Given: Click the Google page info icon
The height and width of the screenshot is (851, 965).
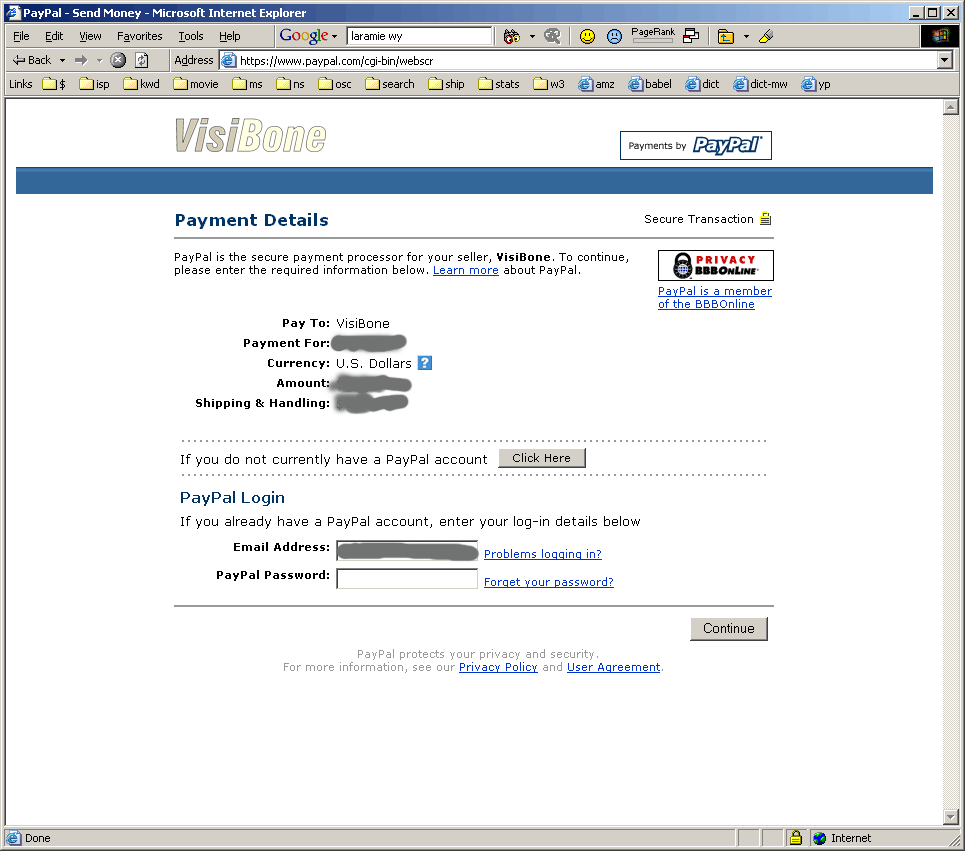Looking at the screenshot, I should (691, 36).
